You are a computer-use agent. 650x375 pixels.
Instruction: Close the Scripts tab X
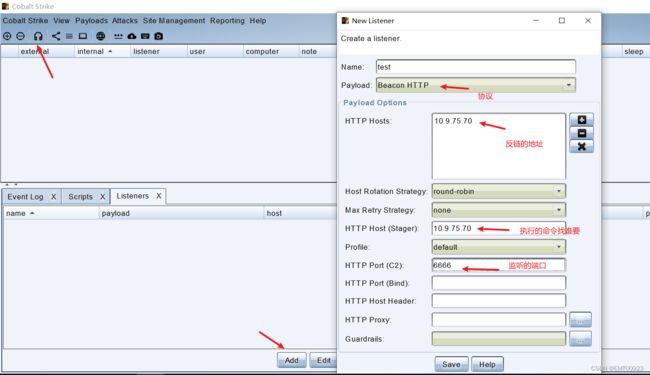coord(102,196)
